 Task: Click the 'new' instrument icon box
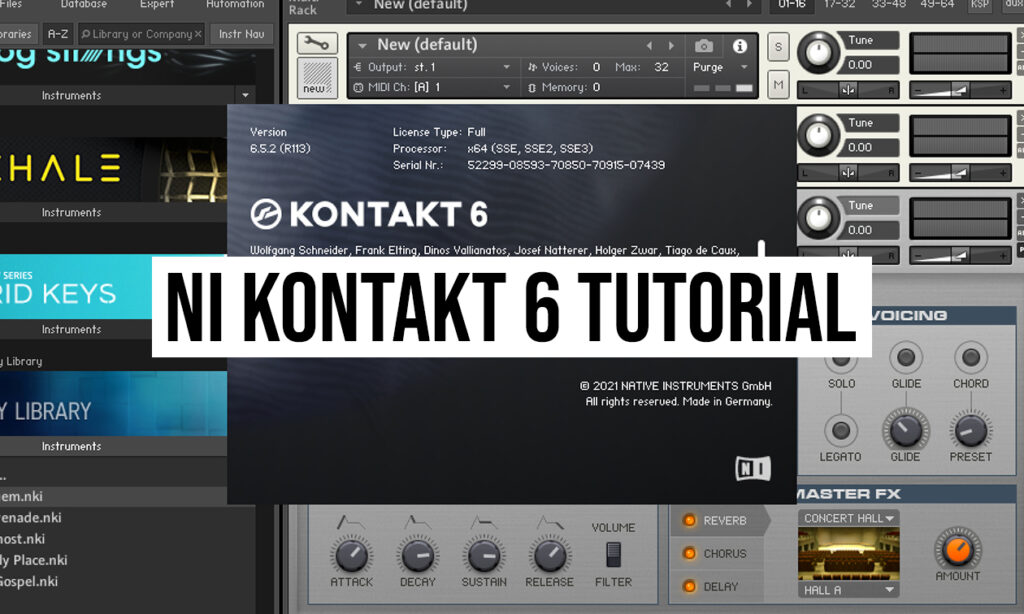click(x=317, y=78)
